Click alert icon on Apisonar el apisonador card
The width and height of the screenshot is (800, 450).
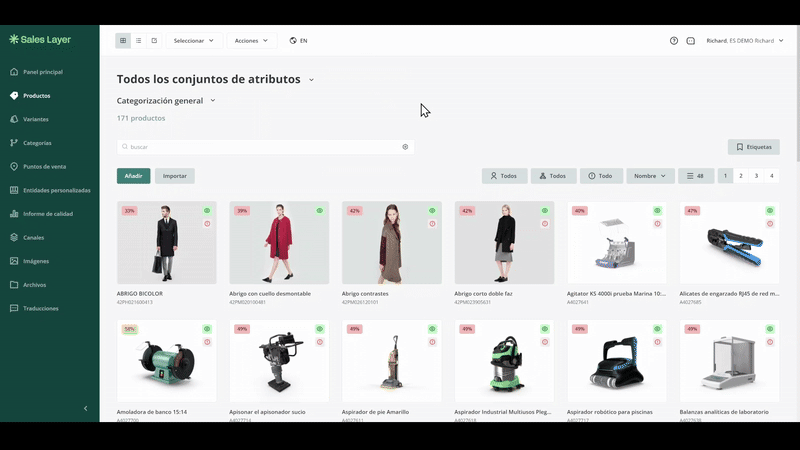[320, 342]
